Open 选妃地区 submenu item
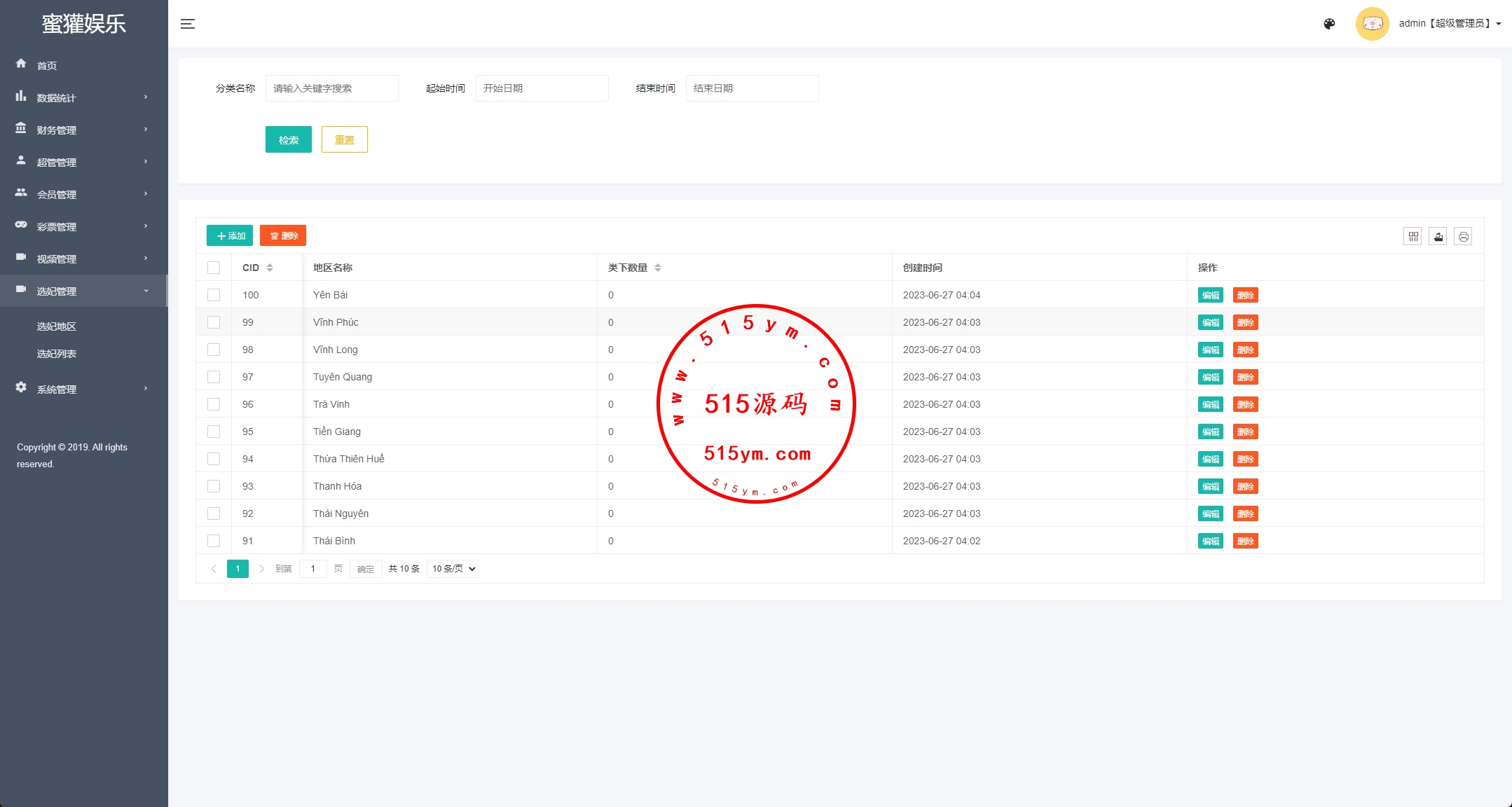Screen dimensions: 1512x807 tap(57, 326)
